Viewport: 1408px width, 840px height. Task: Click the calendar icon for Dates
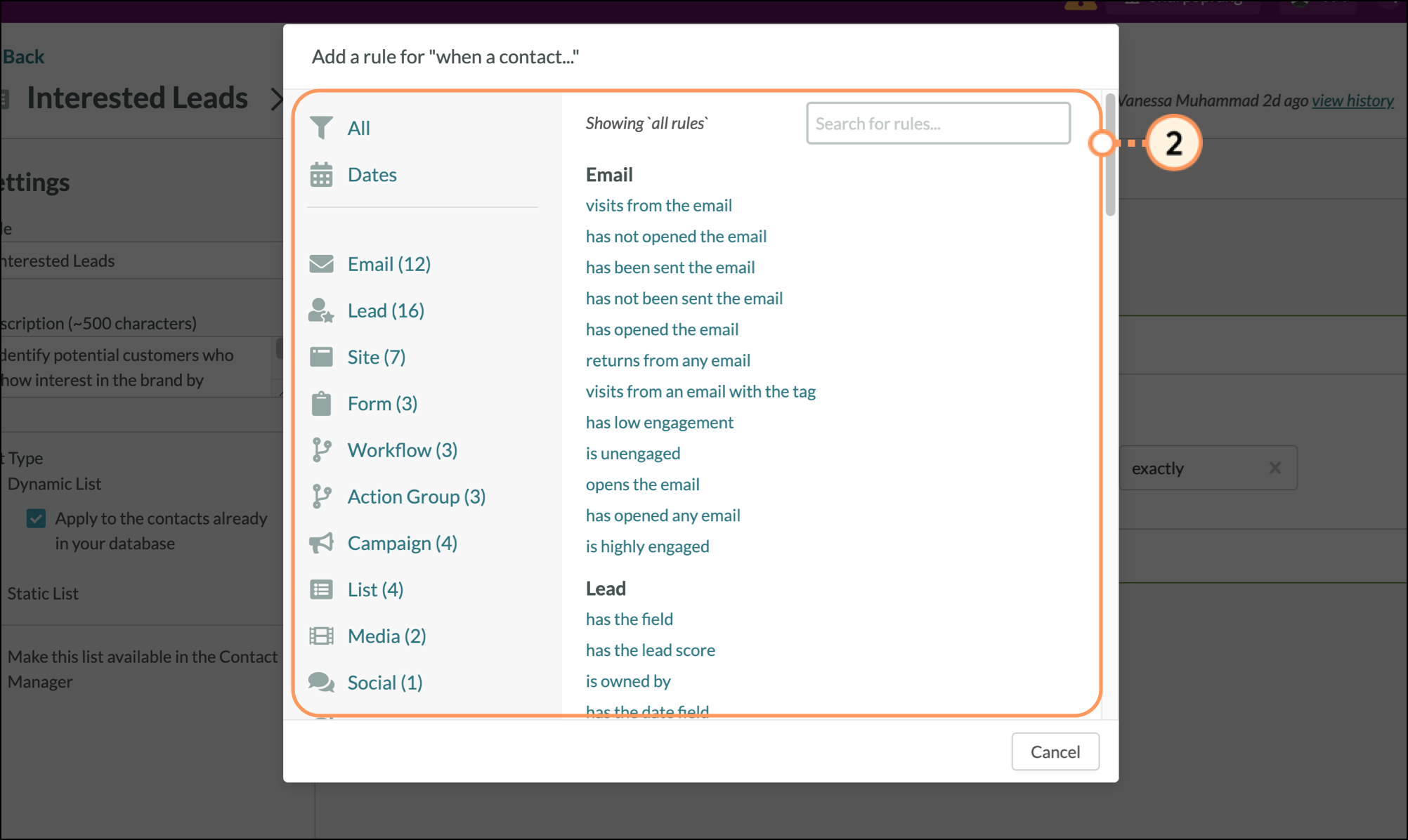[321, 175]
